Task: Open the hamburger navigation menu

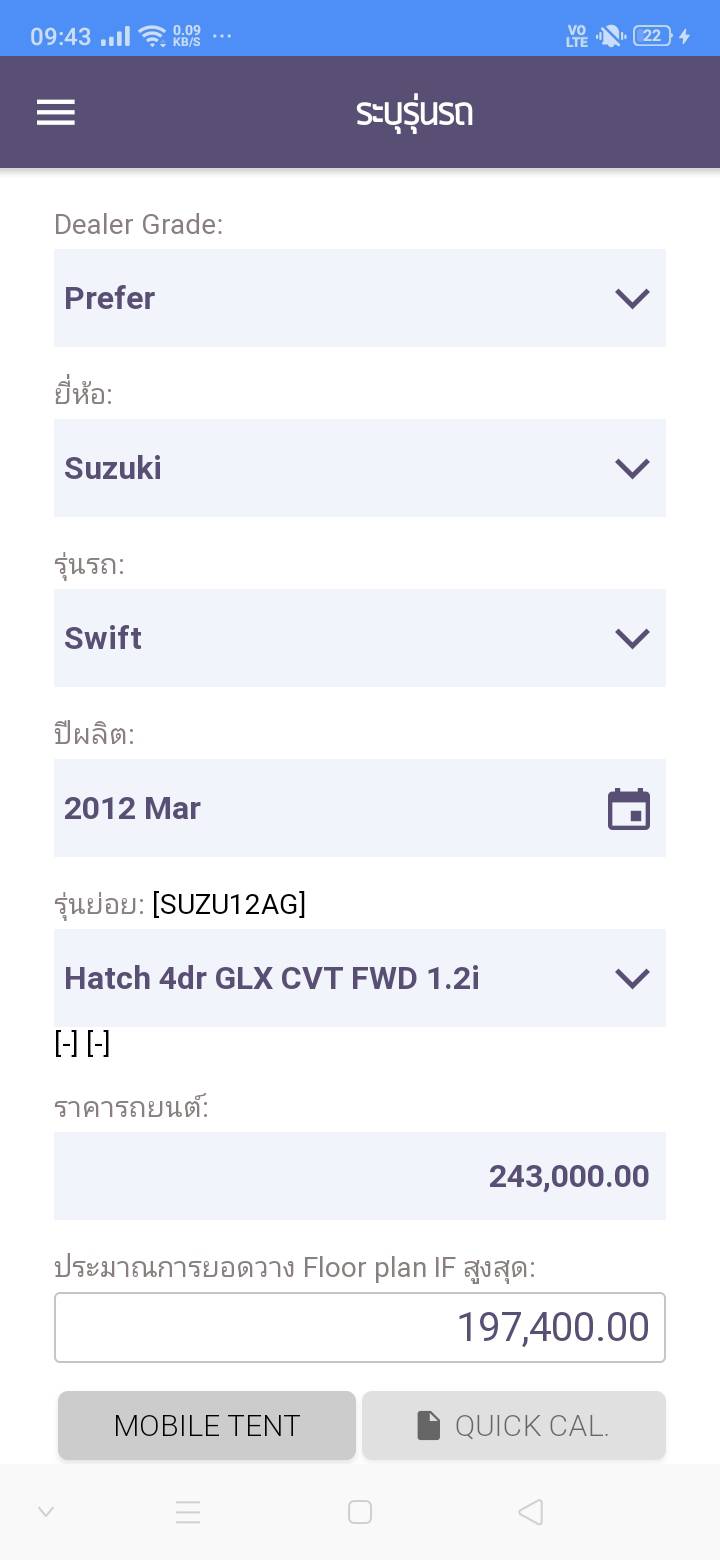Action: click(56, 112)
